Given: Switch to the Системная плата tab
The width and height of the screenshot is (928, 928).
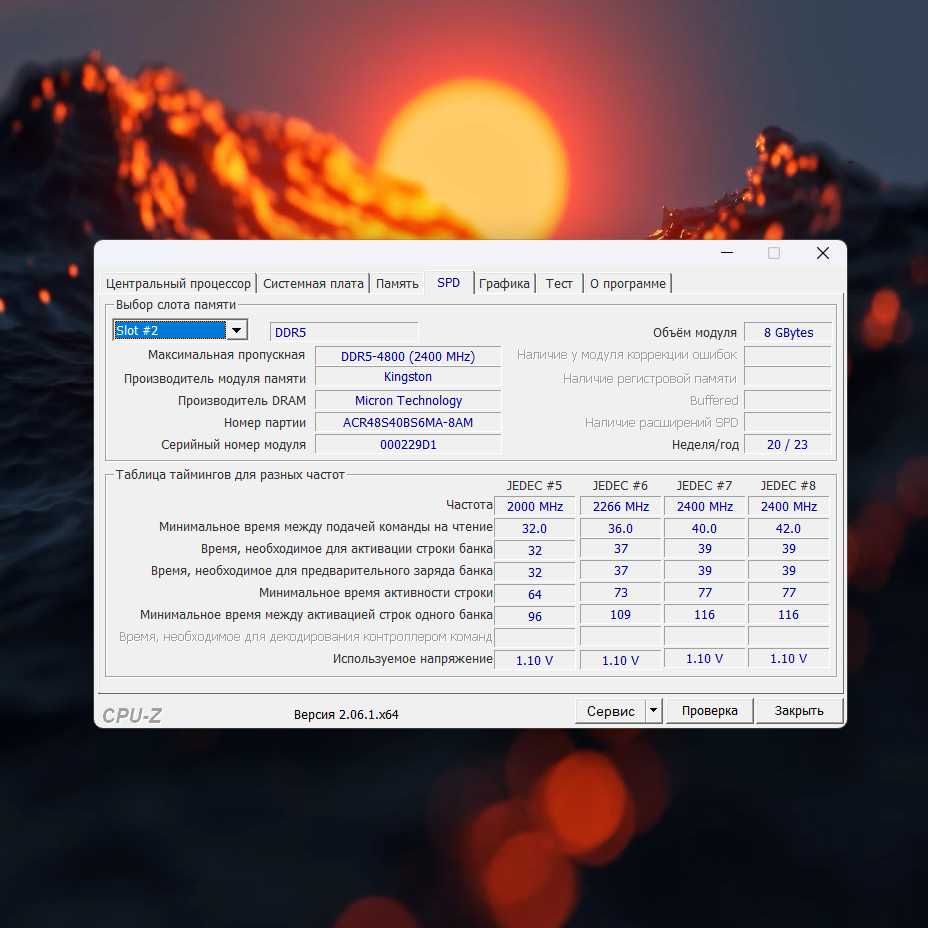Looking at the screenshot, I should [x=313, y=283].
